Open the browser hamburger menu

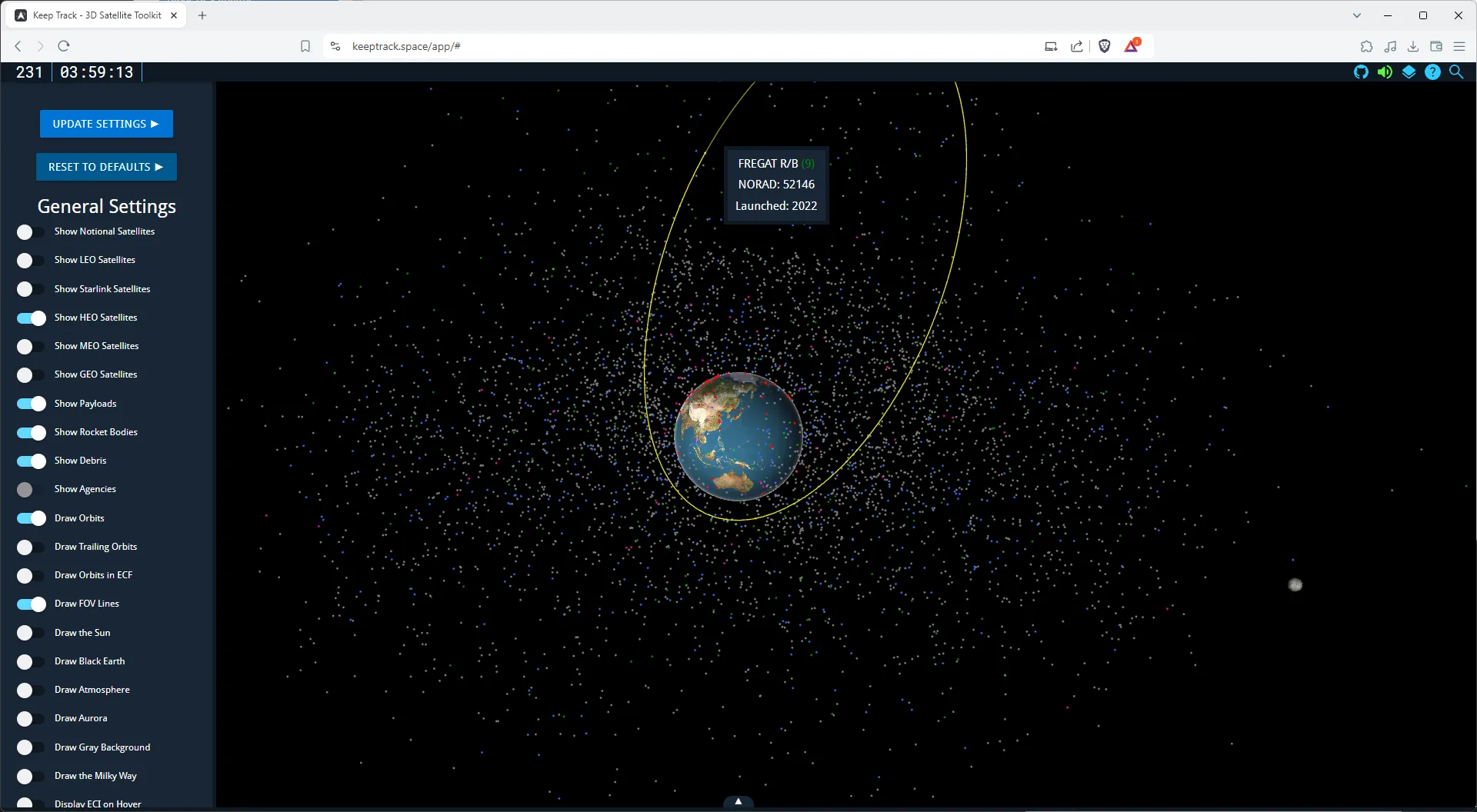(1459, 46)
